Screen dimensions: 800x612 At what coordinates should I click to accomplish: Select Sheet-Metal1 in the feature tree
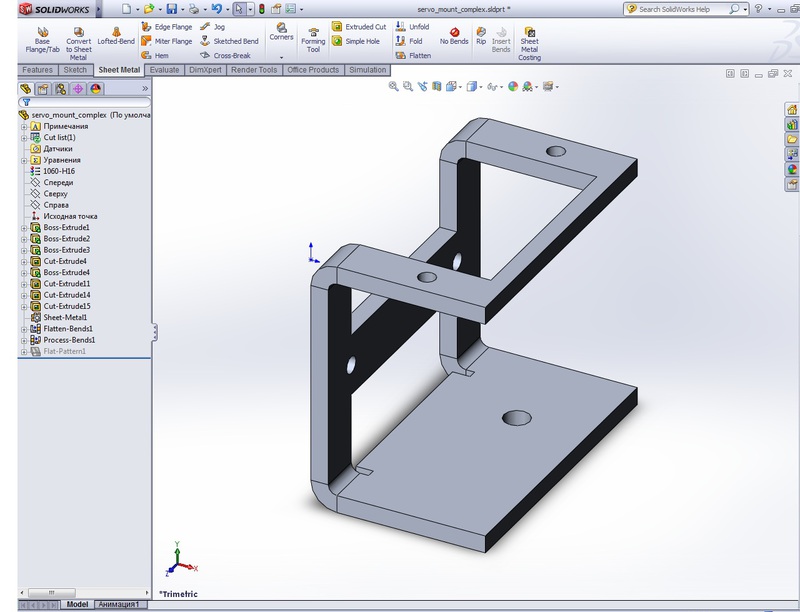click(65, 317)
